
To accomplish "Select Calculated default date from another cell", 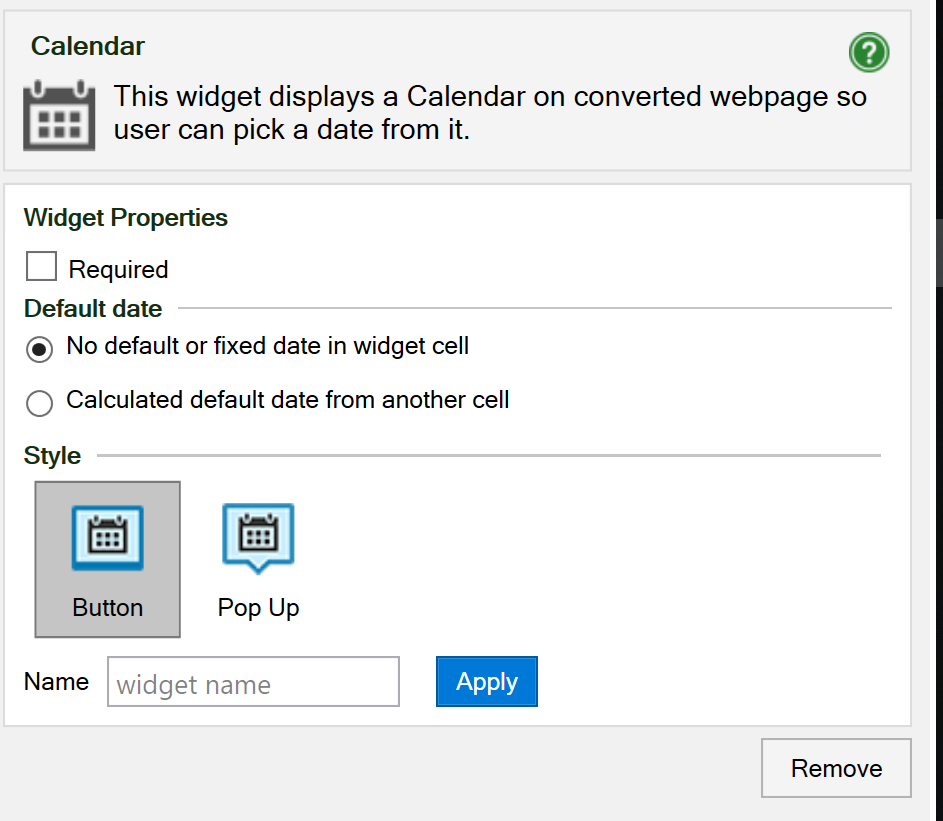I will pyautogui.click(x=39, y=403).
